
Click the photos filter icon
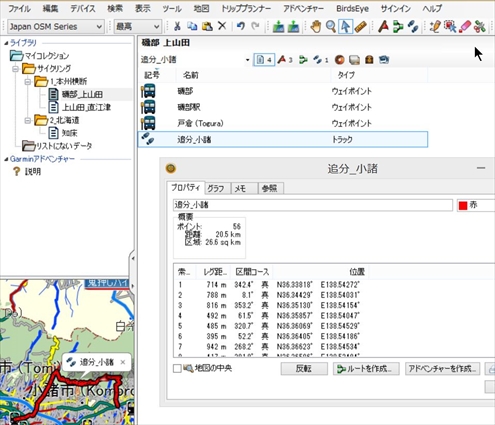pos(354,60)
